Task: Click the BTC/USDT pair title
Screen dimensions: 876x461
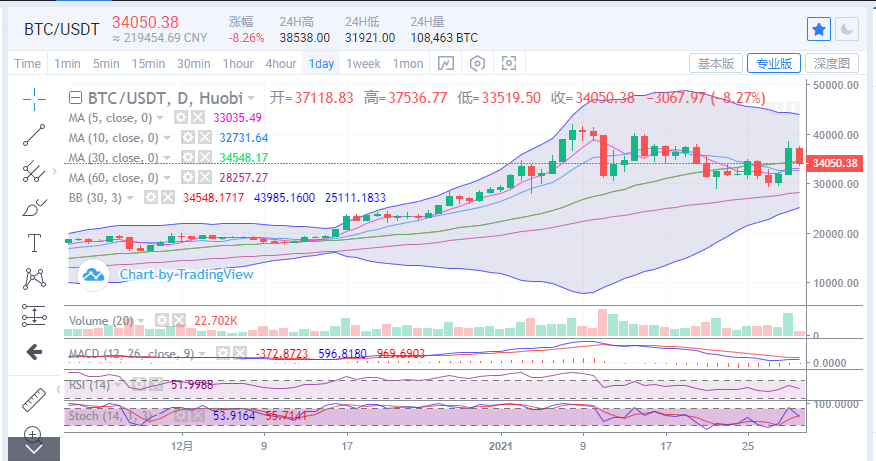Action: point(61,29)
